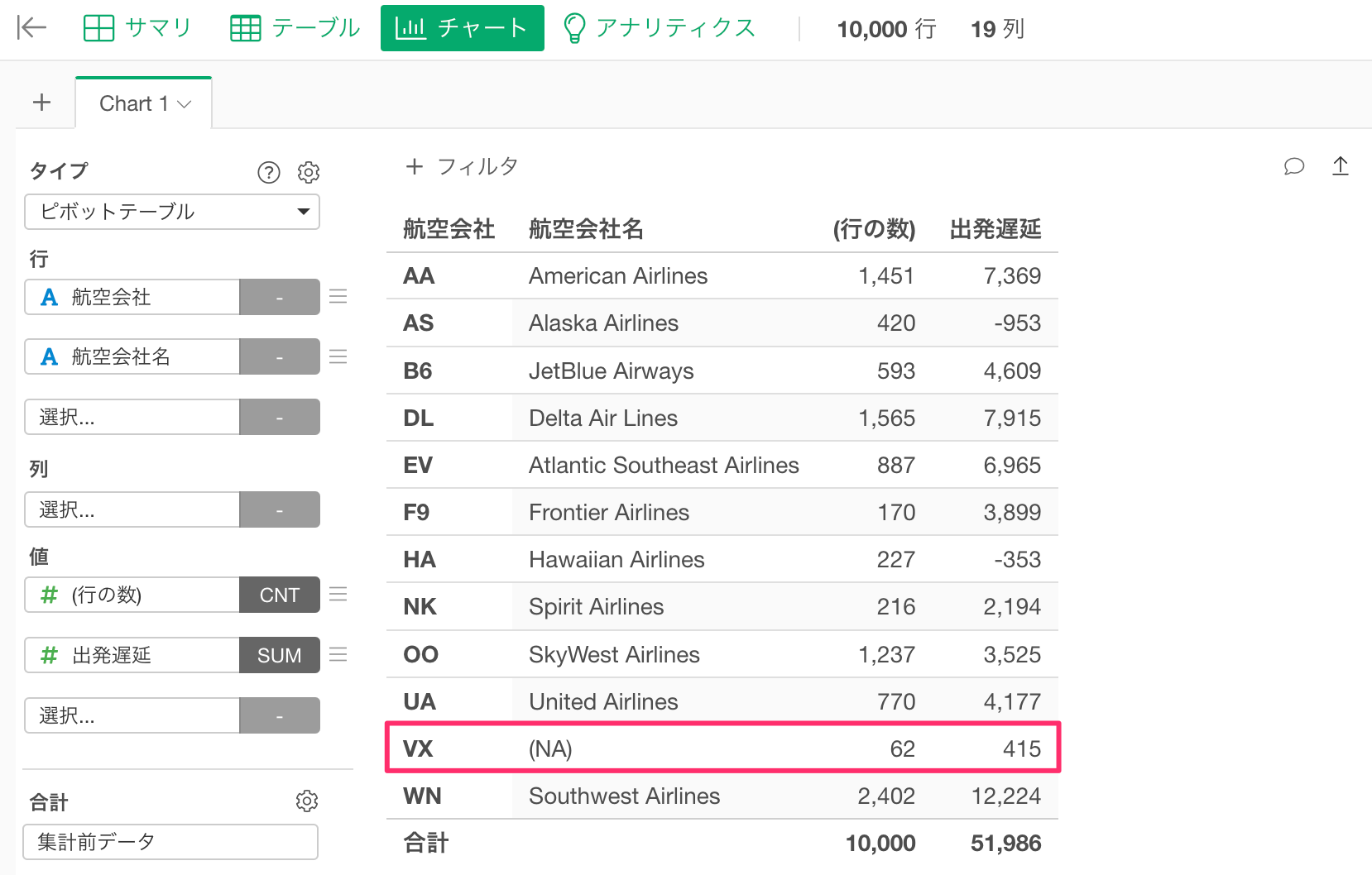Select the Alaska Airlines cell

click(603, 323)
